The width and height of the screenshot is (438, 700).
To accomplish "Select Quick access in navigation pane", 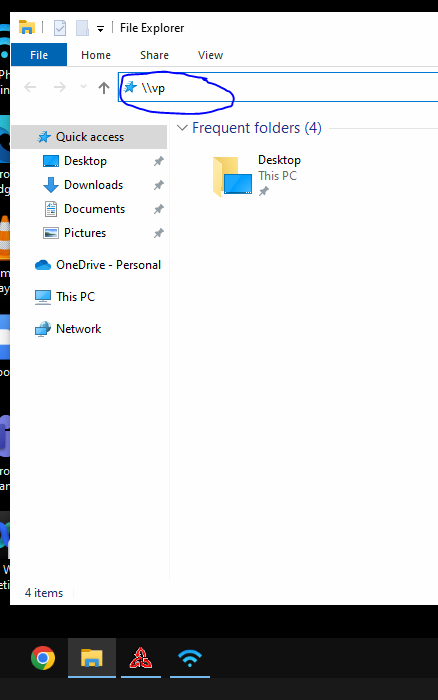I will pos(89,137).
